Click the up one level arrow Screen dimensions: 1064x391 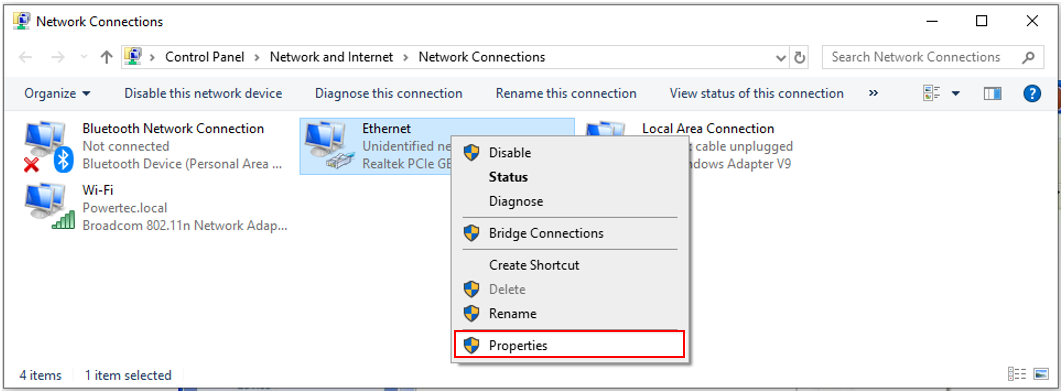106,58
